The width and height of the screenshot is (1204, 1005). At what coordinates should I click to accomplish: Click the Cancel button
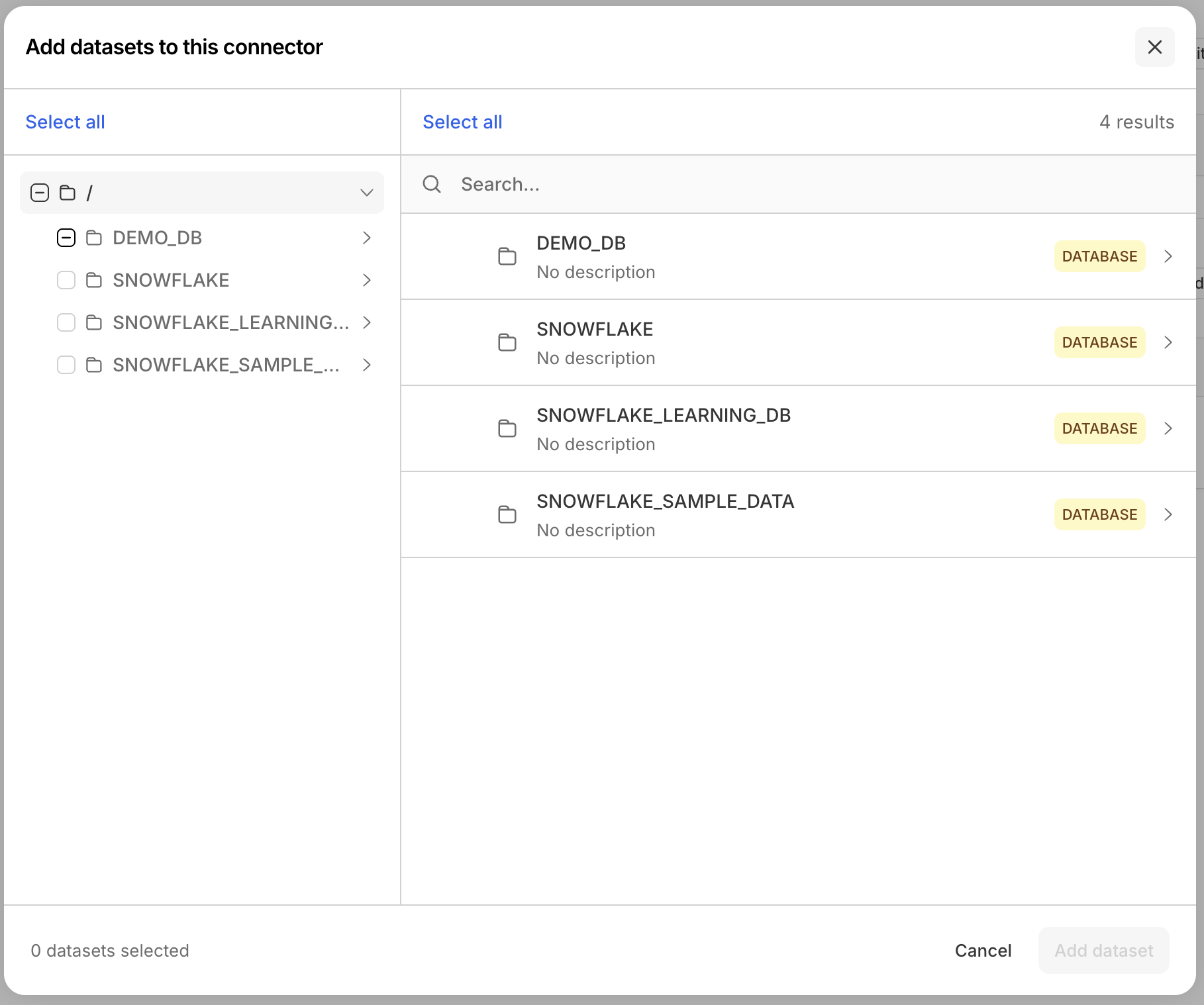[983, 951]
